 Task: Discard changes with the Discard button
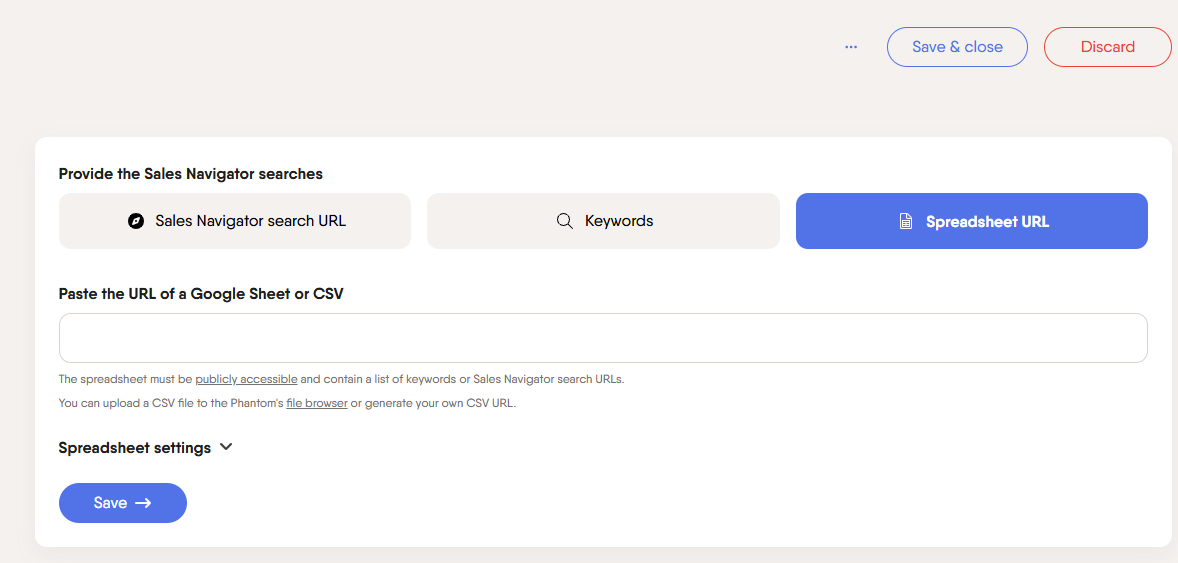point(1107,47)
